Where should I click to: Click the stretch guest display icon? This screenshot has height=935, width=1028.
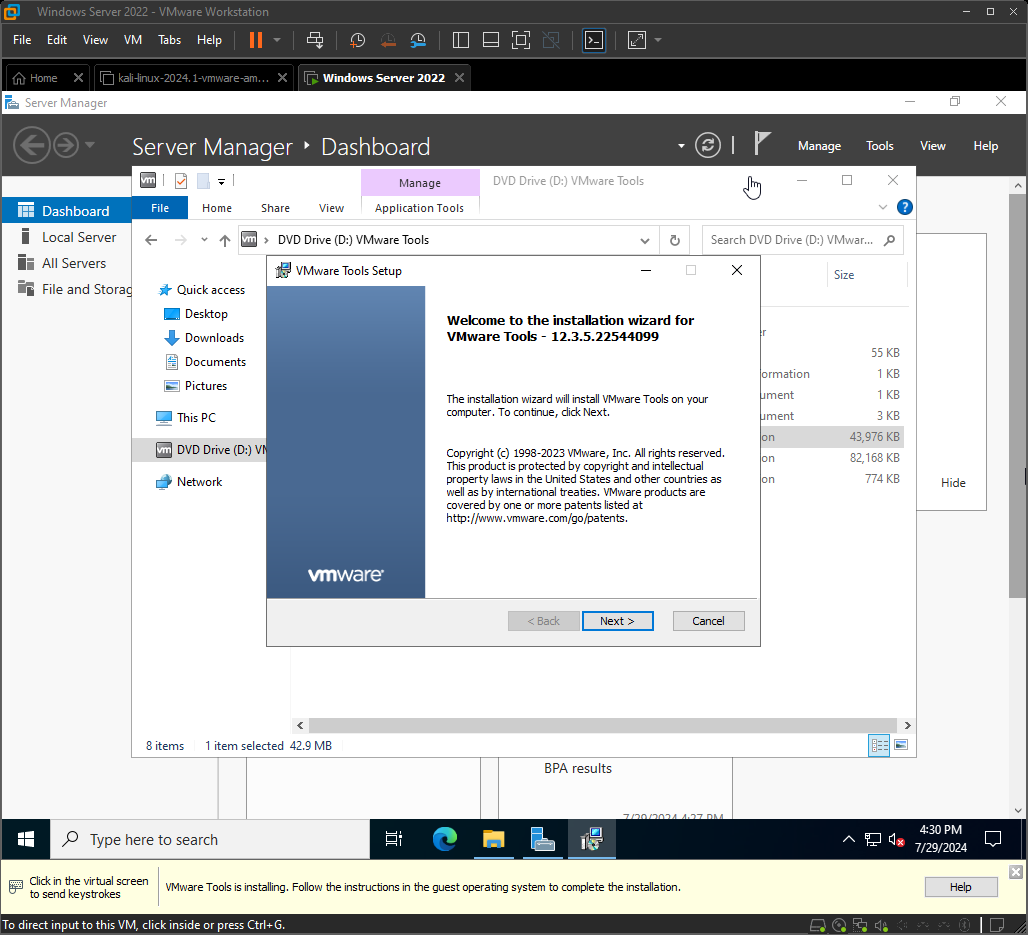637,40
